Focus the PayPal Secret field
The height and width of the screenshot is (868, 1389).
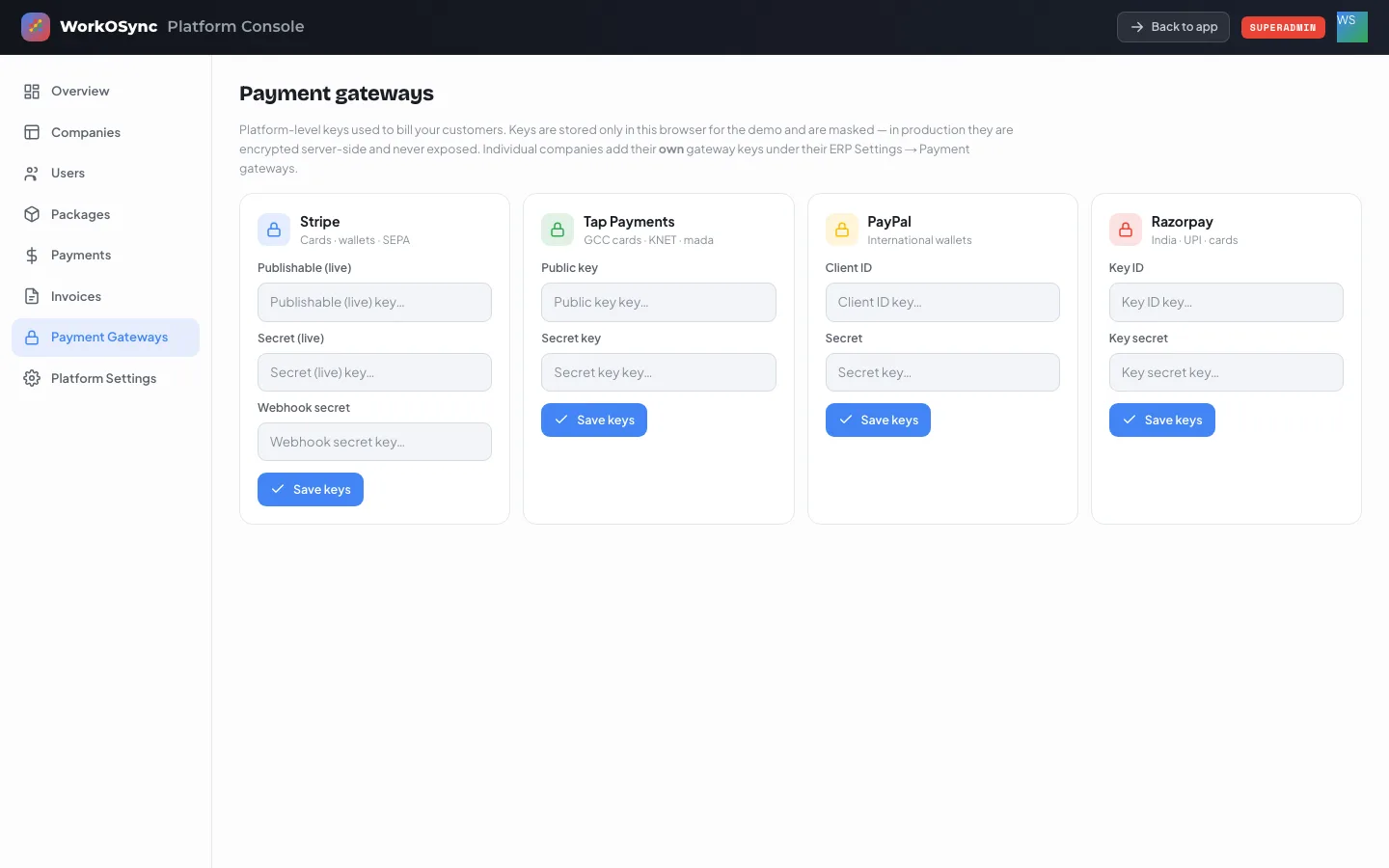942,372
